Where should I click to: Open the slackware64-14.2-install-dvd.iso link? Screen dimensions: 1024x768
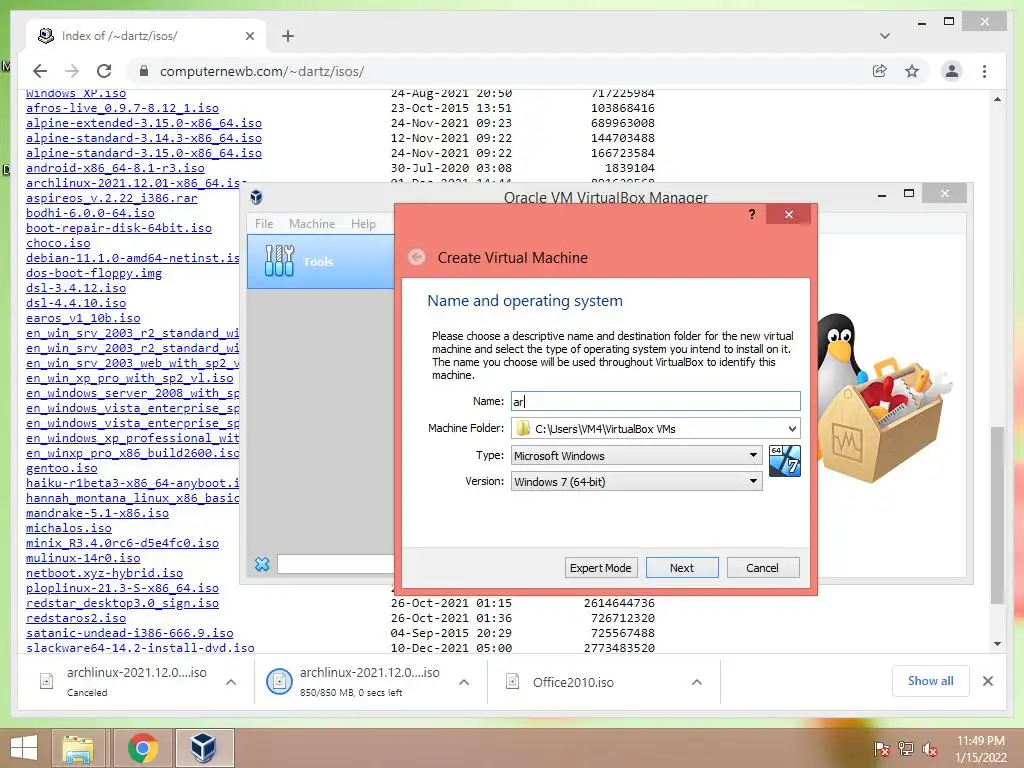140,648
